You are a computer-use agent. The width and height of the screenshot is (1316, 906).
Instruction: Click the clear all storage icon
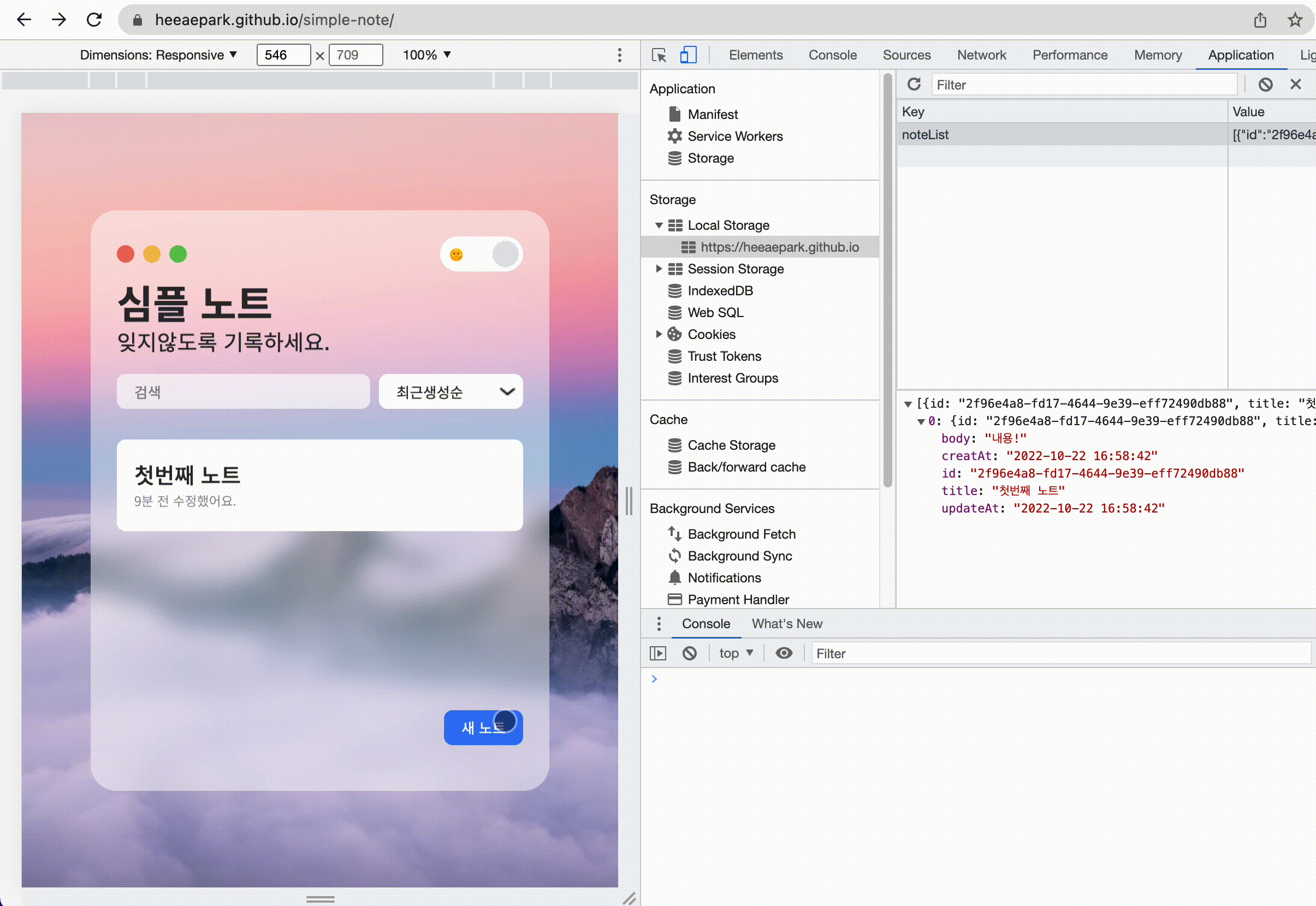[1265, 85]
